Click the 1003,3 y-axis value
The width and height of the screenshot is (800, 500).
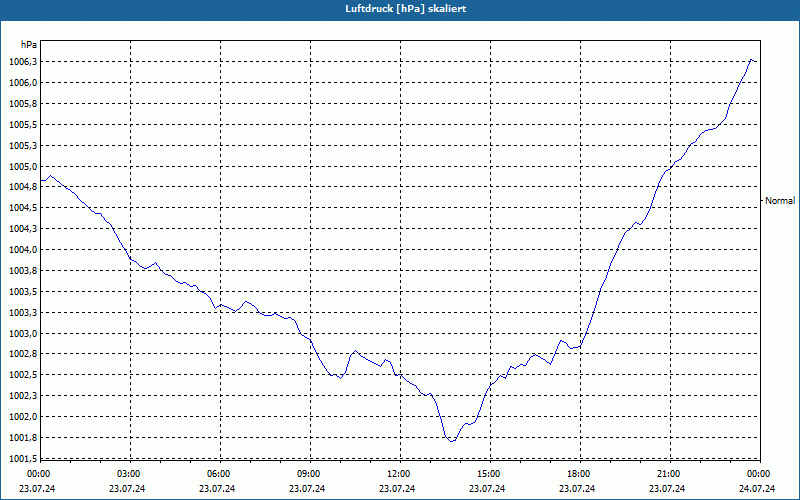click(23, 312)
